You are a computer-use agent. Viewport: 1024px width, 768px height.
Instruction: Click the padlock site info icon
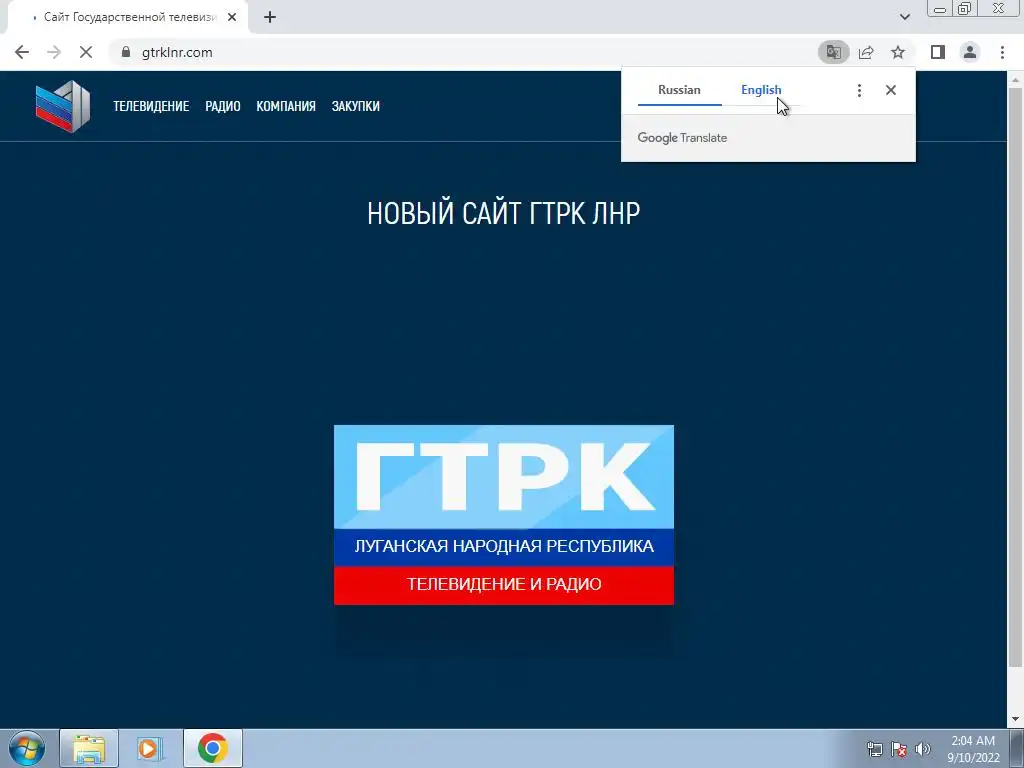click(x=126, y=52)
